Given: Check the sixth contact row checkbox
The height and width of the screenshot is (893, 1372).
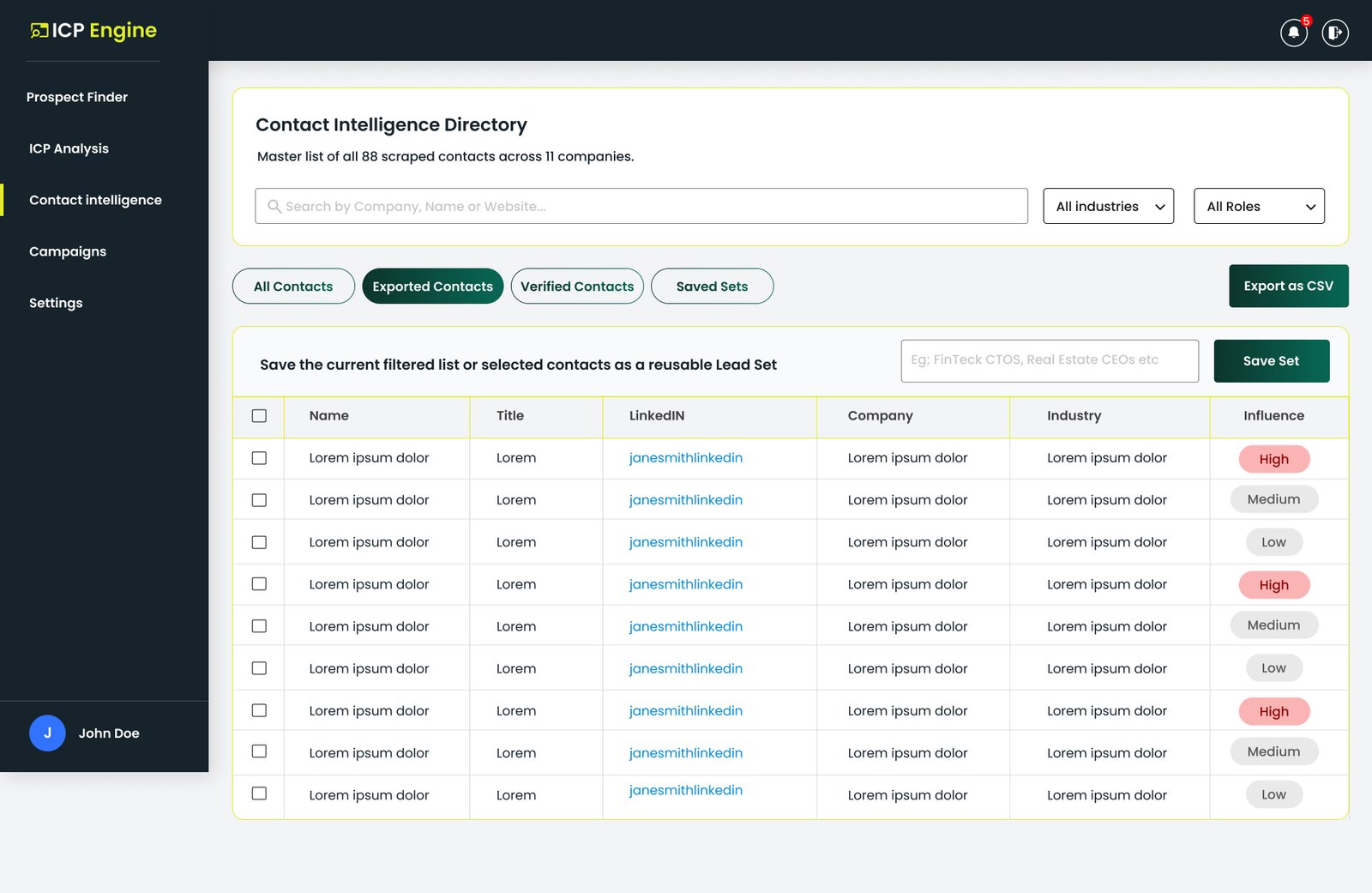Looking at the screenshot, I should coord(259,668).
